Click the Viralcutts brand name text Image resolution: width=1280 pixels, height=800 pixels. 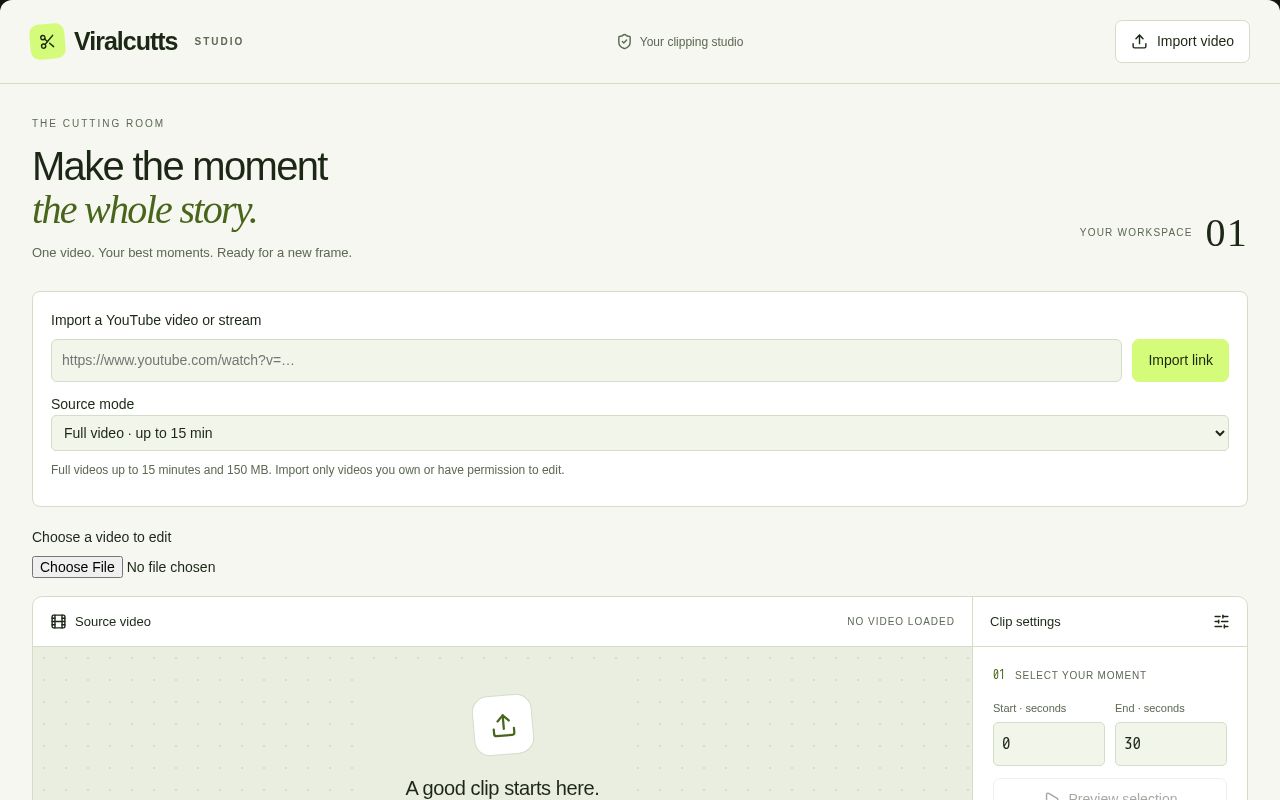click(x=126, y=42)
